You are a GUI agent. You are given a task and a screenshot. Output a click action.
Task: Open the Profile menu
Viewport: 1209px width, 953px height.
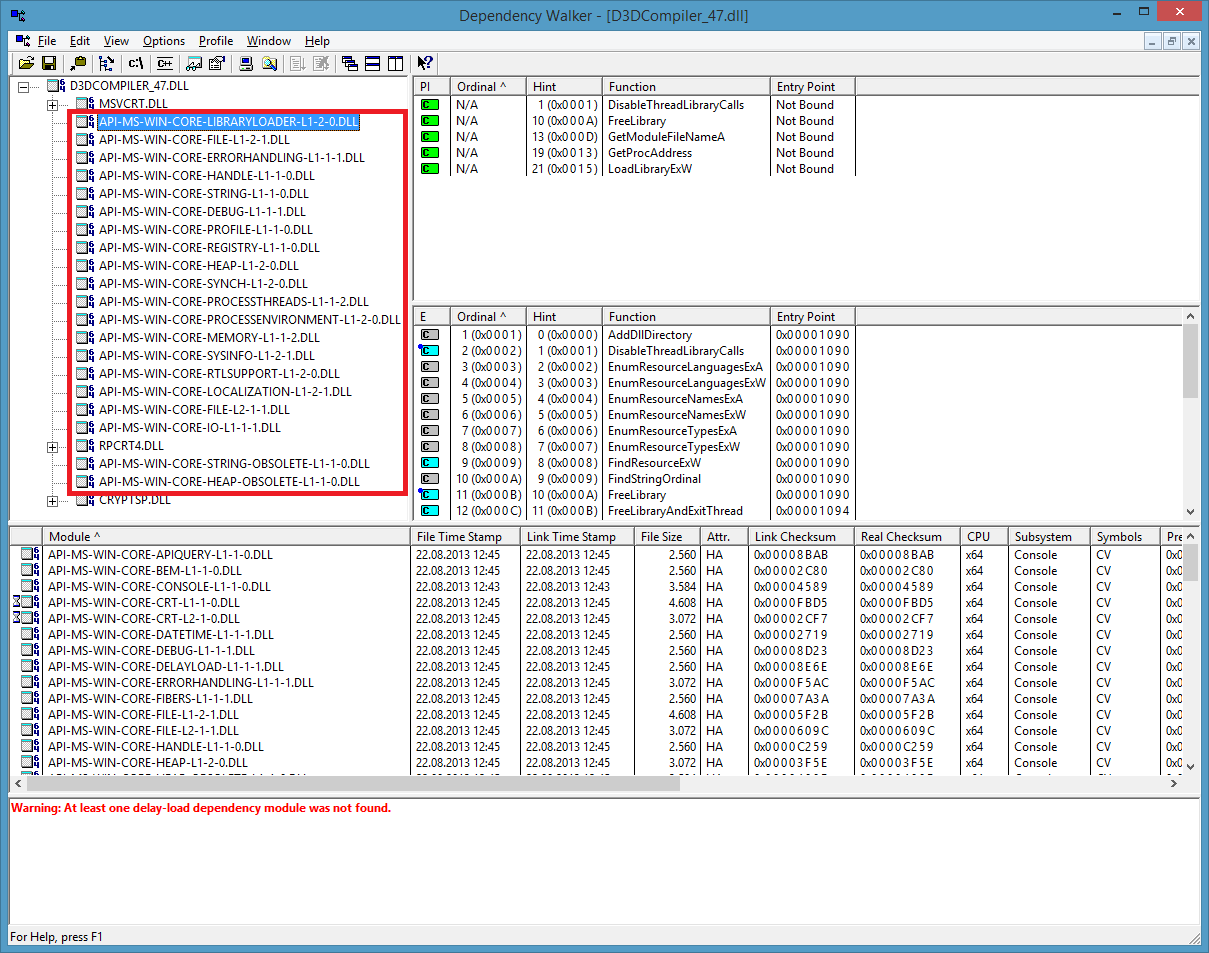216,41
